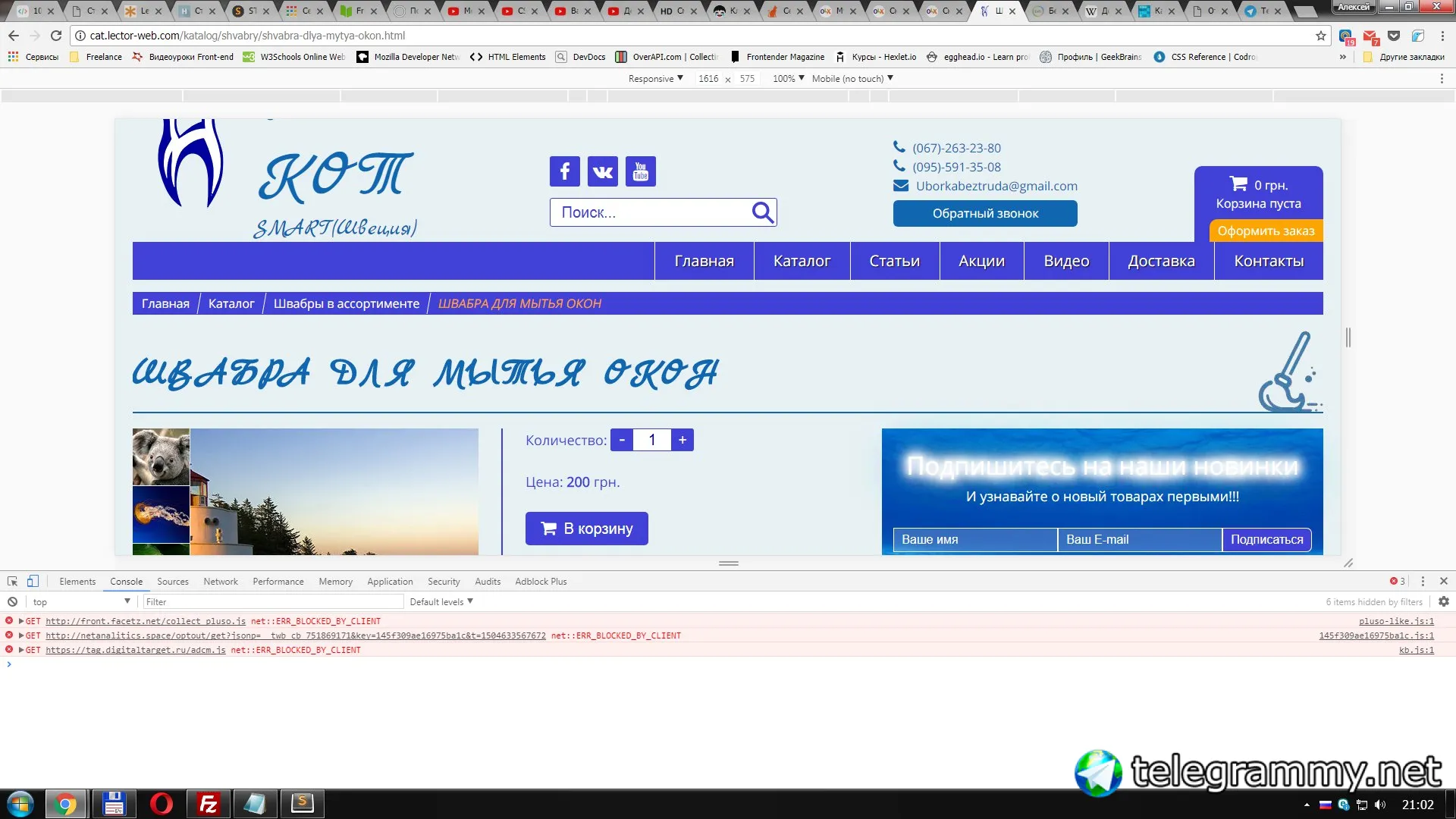1456x819 pixels.
Task: Switch to the Network tab
Action: pyautogui.click(x=220, y=582)
